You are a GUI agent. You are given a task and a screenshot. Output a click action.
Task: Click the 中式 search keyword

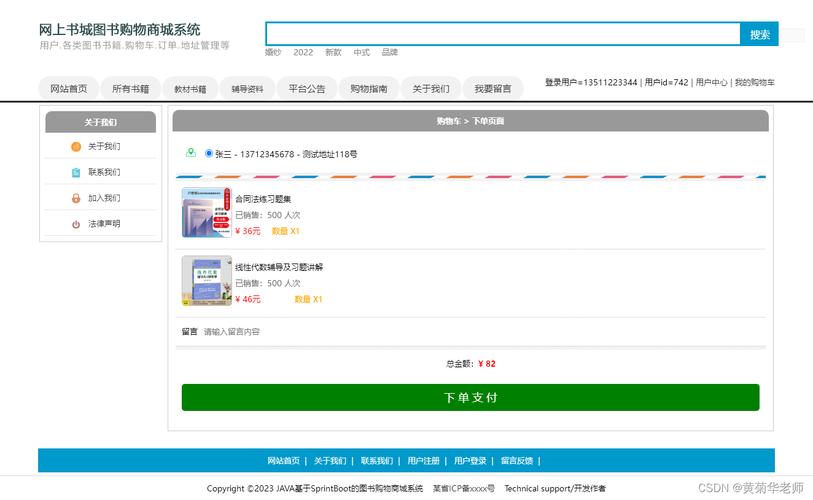(x=361, y=52)
